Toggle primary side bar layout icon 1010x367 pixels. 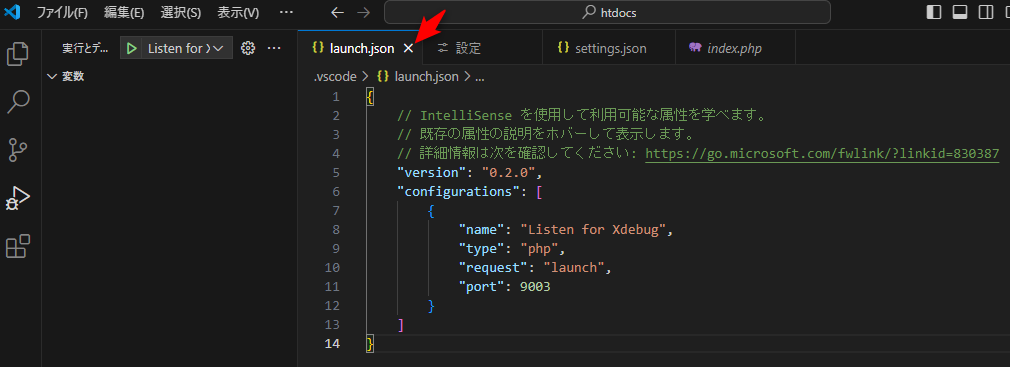[x=933, y=12]
